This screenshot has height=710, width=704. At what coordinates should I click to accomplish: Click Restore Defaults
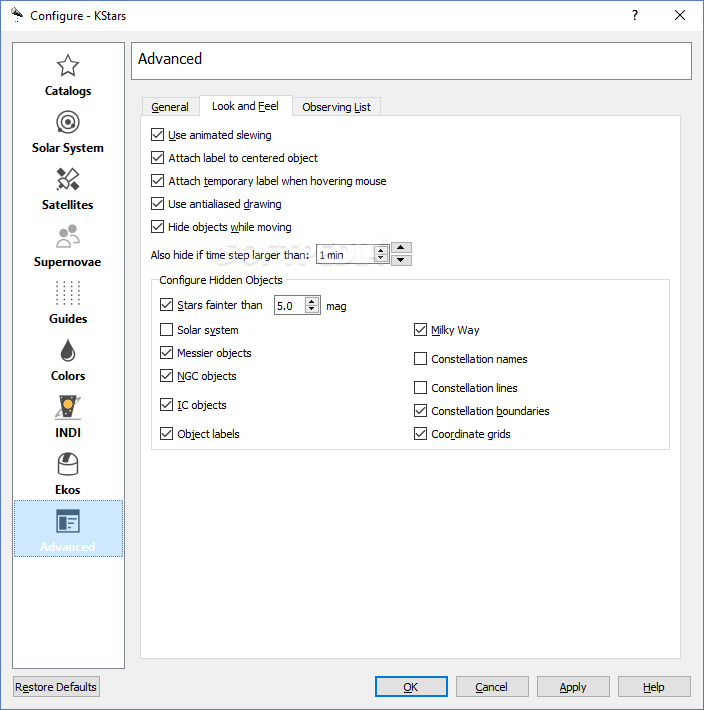click(x=56, y=687)
